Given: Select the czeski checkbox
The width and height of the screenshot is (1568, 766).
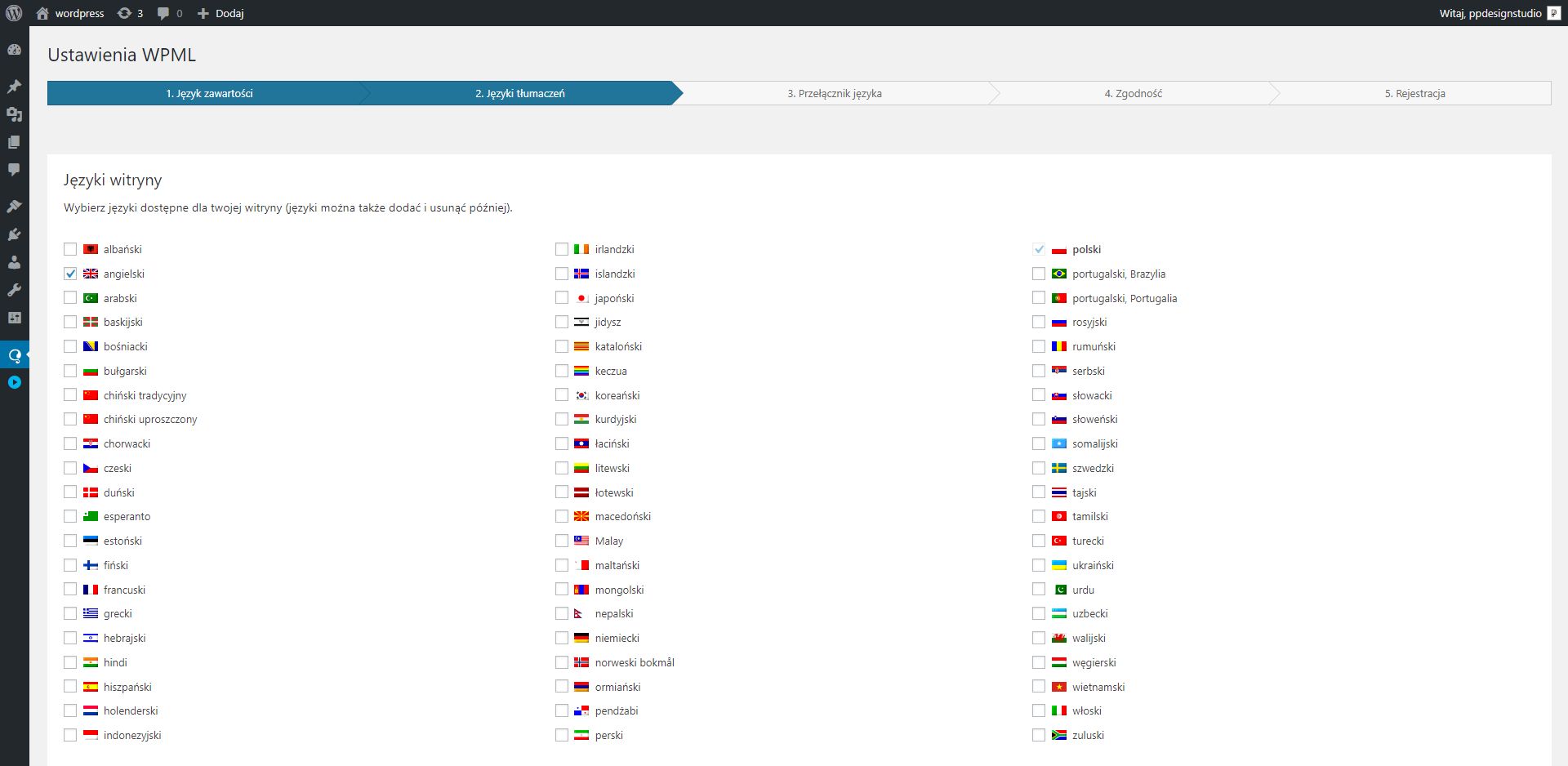Looking at the screenshot, I should pos(70,468).
